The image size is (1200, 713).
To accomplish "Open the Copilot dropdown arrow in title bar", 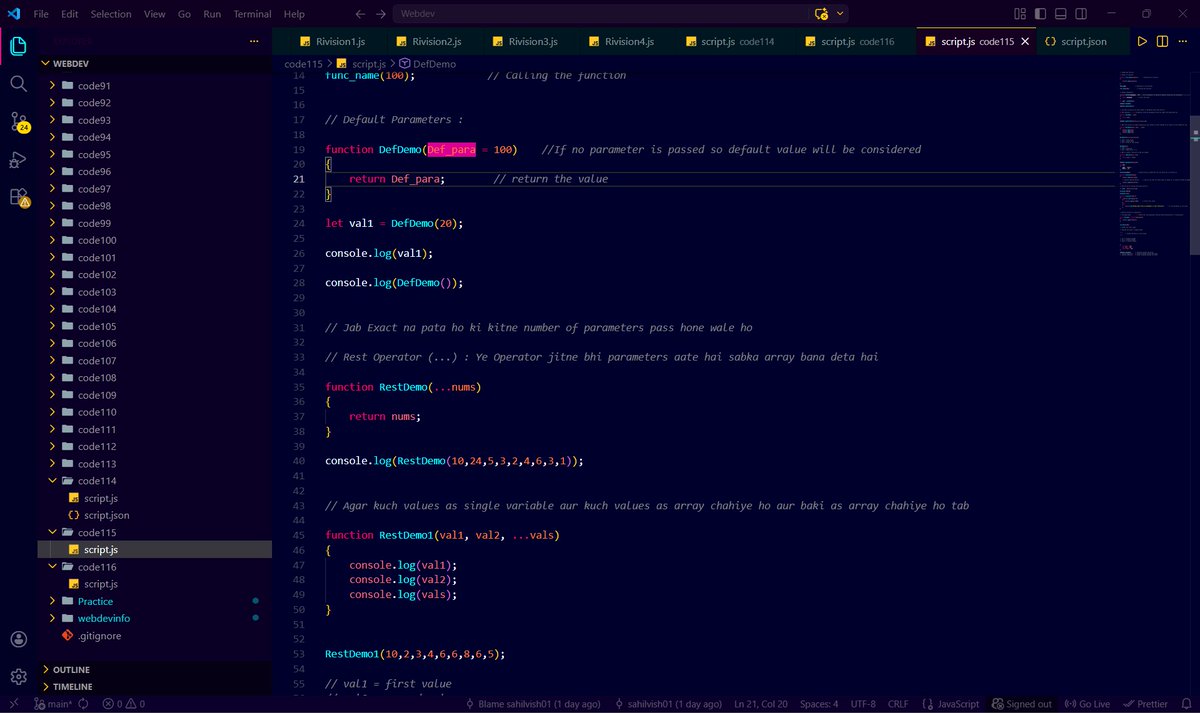I will [x=840, y=14].
